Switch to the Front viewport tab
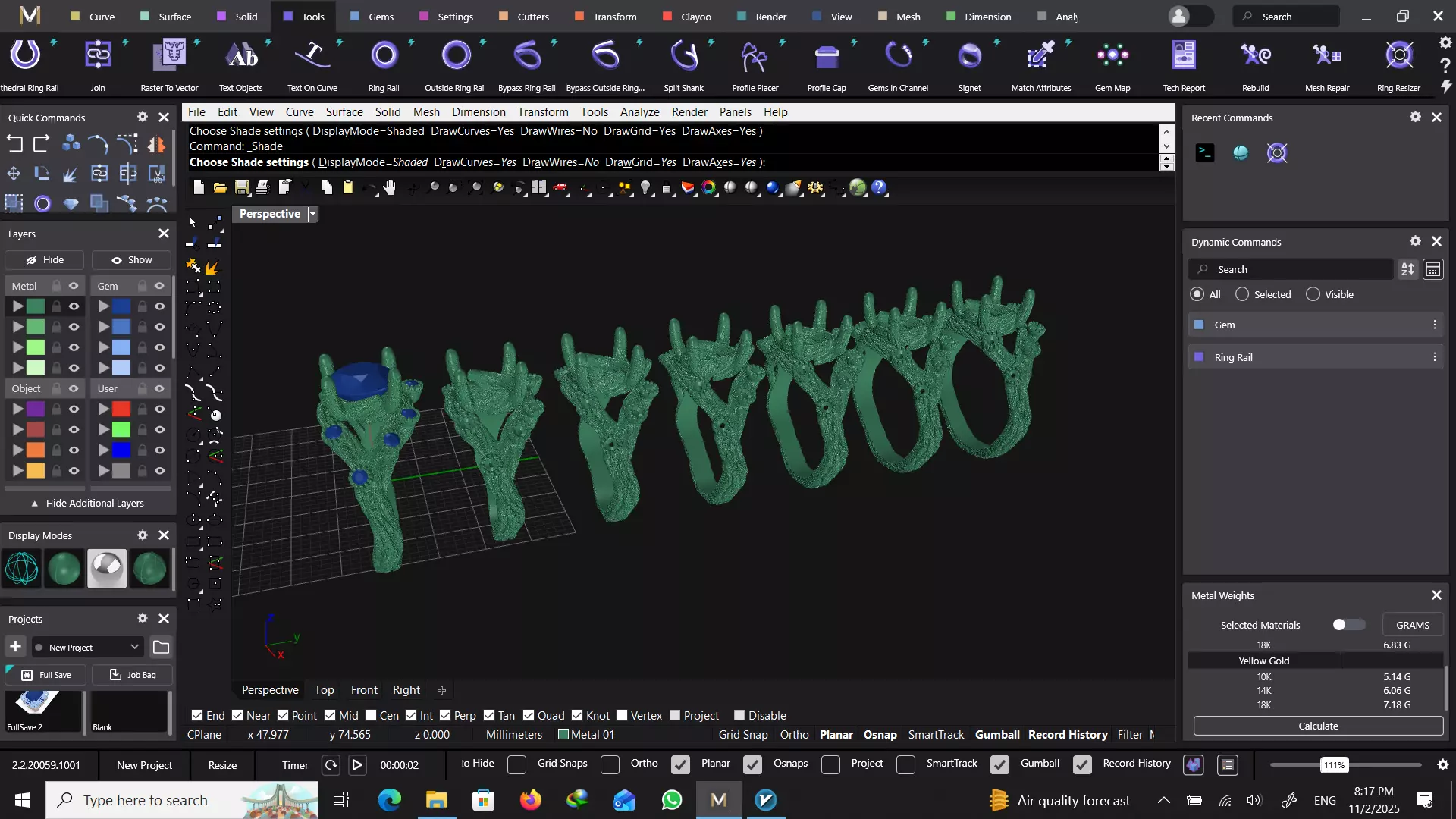The height and width of the screenshot is (819, 1456). [364, 689]
